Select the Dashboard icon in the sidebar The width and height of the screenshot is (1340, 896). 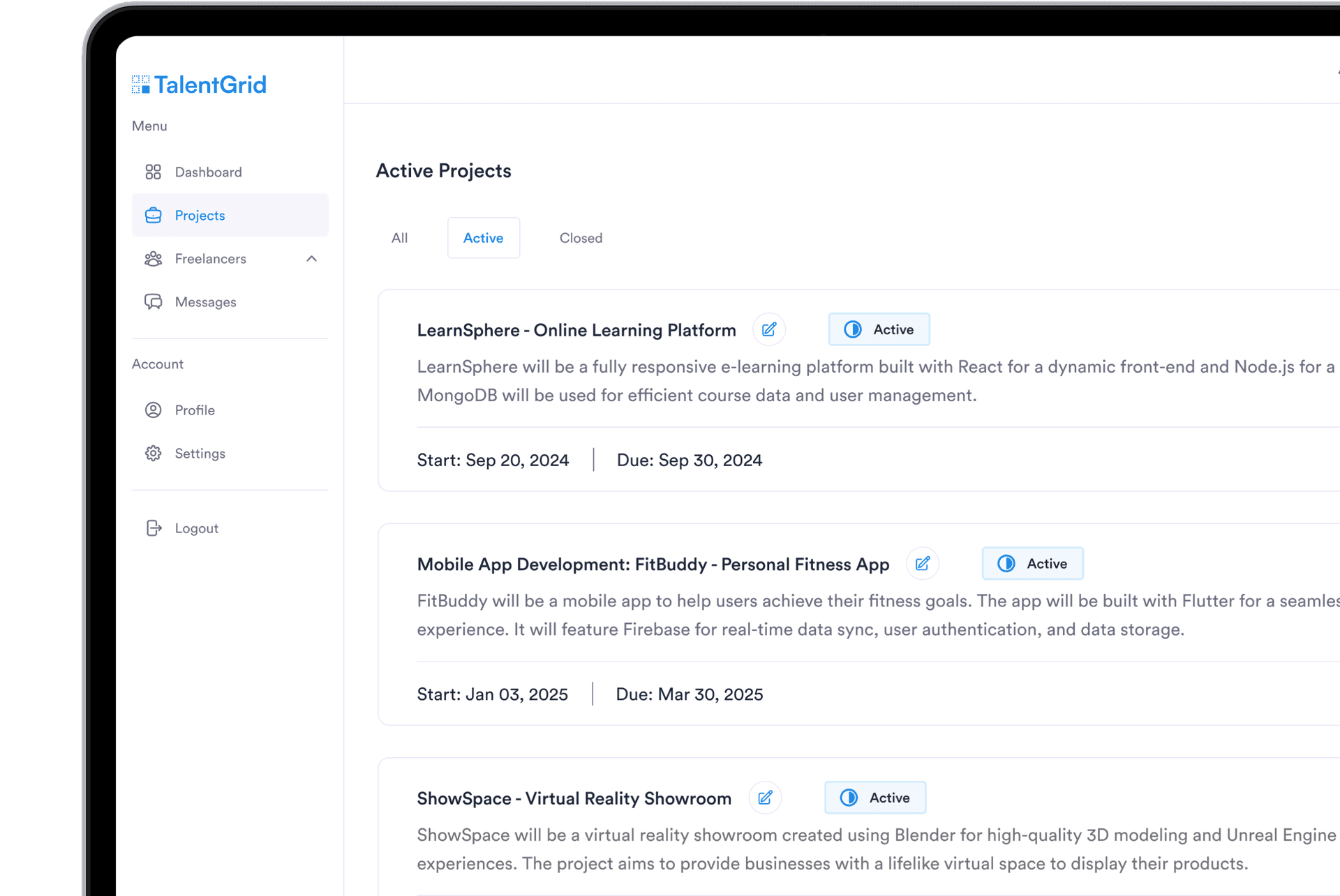coord(153,172)
